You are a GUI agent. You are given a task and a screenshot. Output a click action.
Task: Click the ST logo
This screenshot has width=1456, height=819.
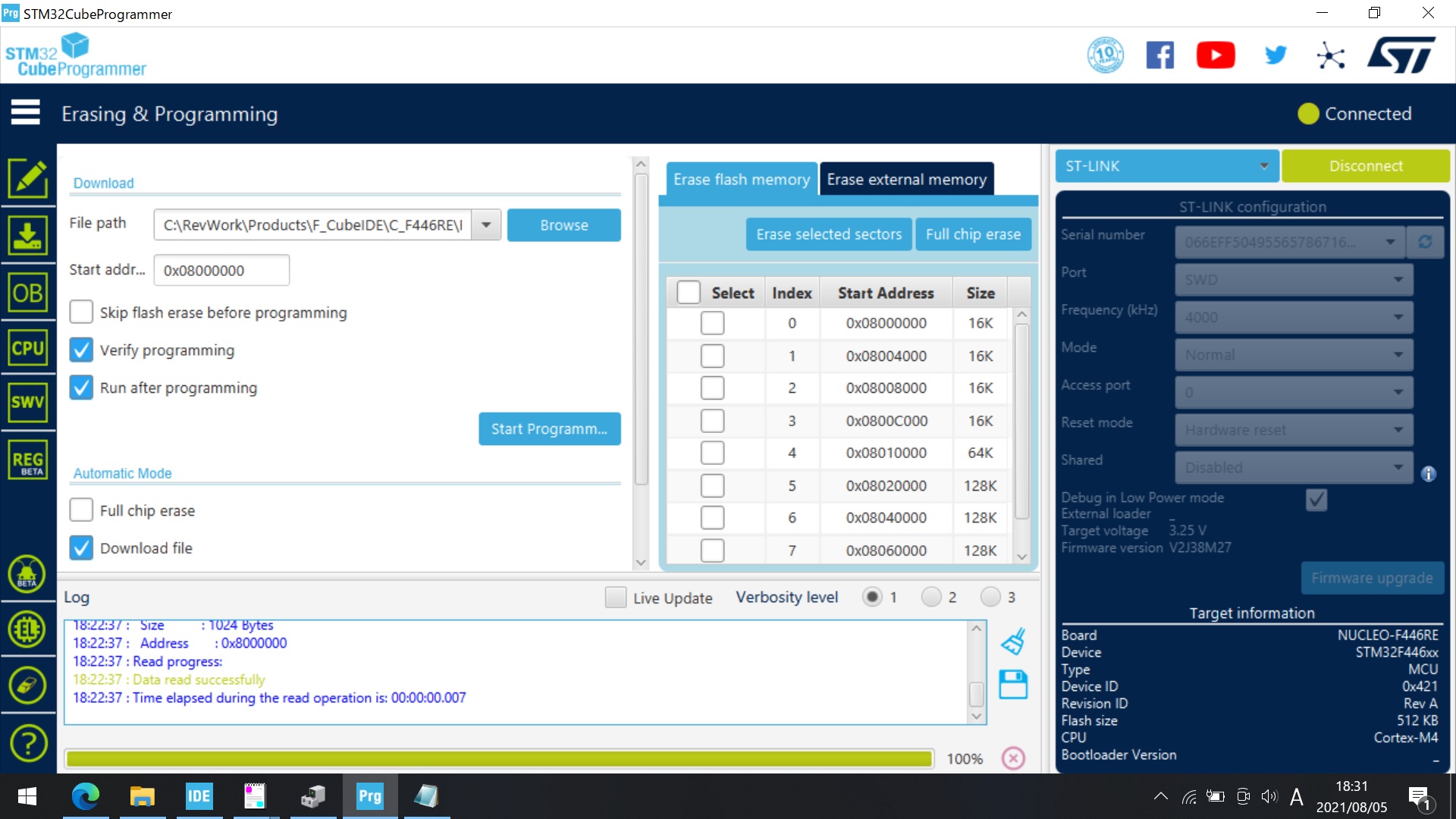click(x=1401, y=55)
